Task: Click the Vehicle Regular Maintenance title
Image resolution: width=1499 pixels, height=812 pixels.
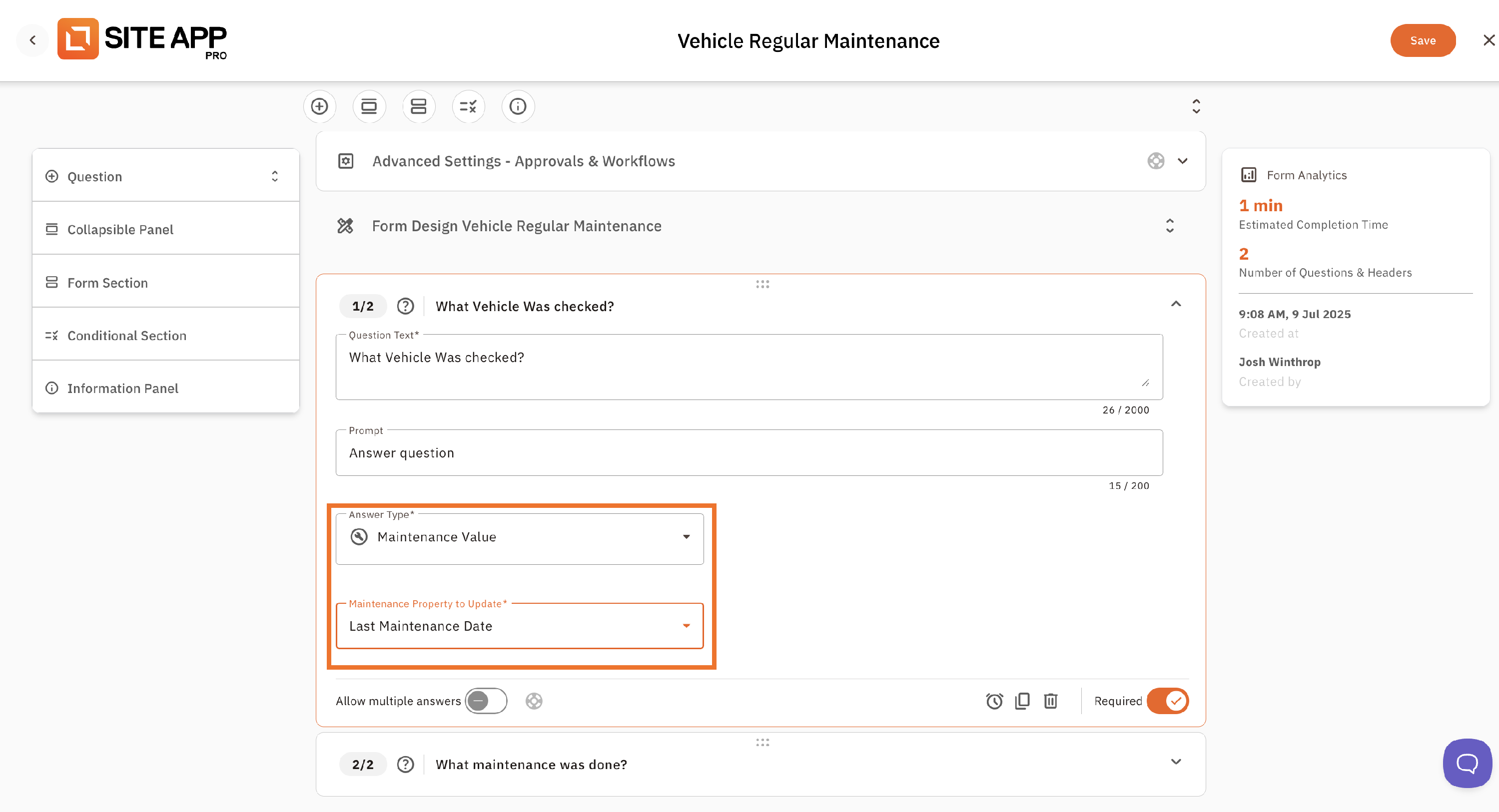Action: tap(808, 41)
